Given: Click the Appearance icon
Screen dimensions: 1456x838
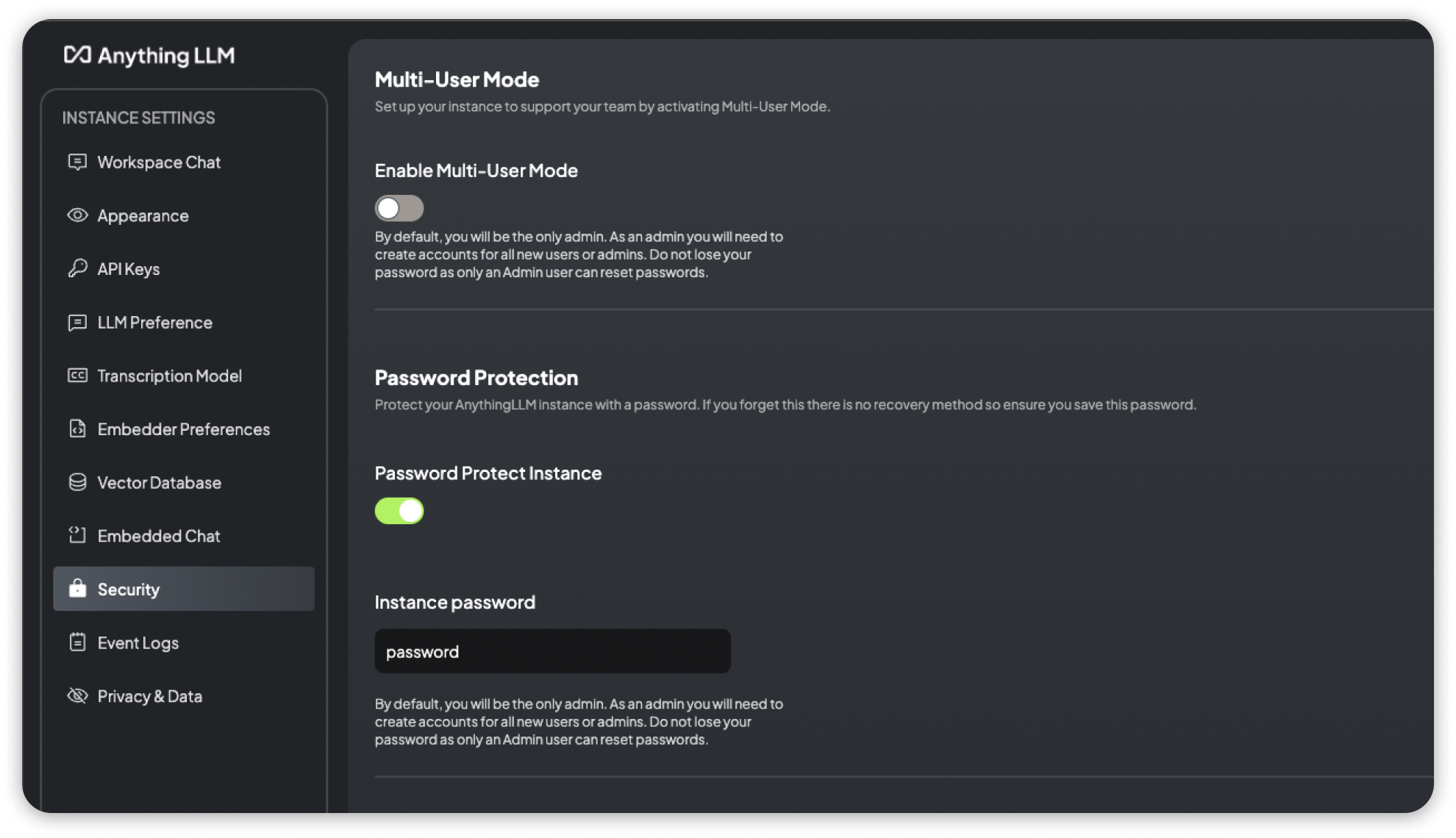Looking at the screenshot, I should pos(78,215).
